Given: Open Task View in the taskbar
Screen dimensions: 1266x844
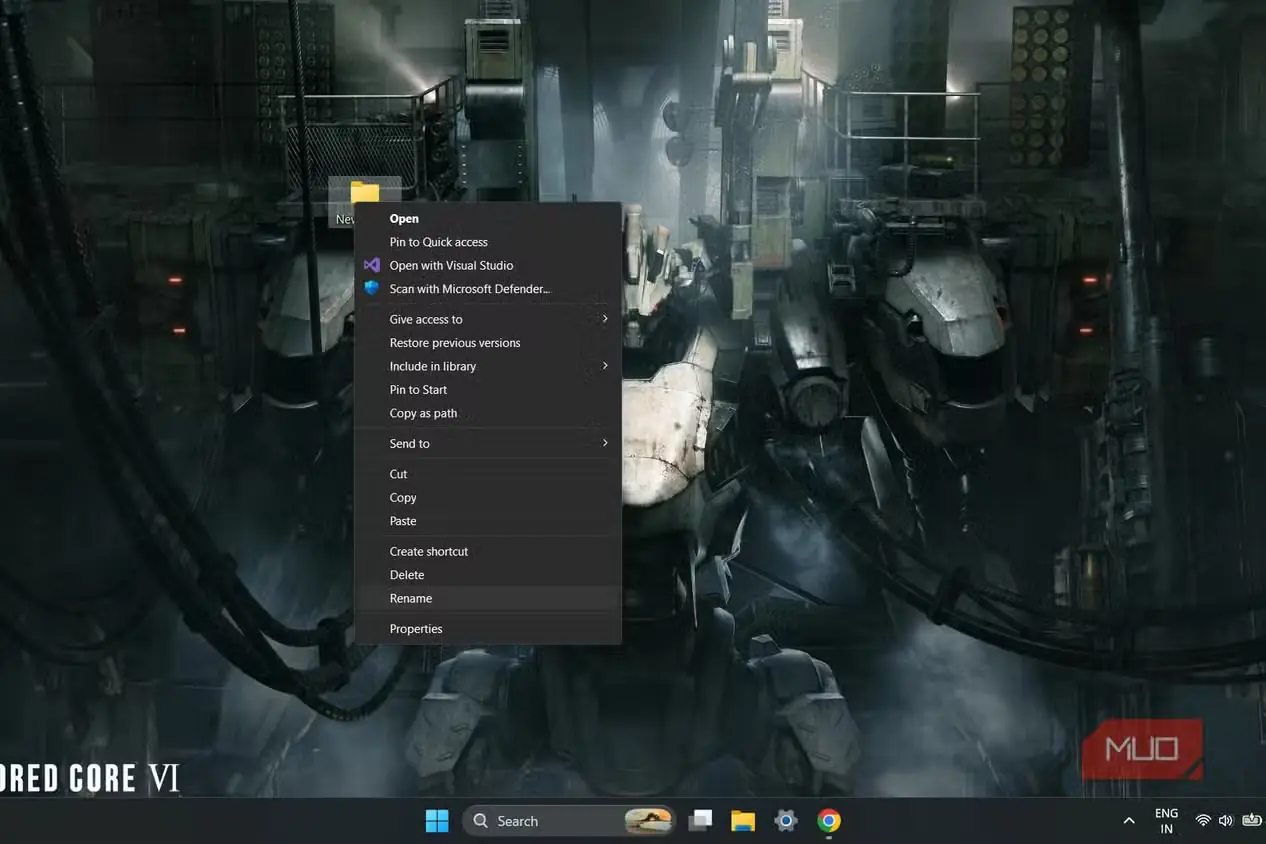Looking at the screenshot, I should [701, 821].
